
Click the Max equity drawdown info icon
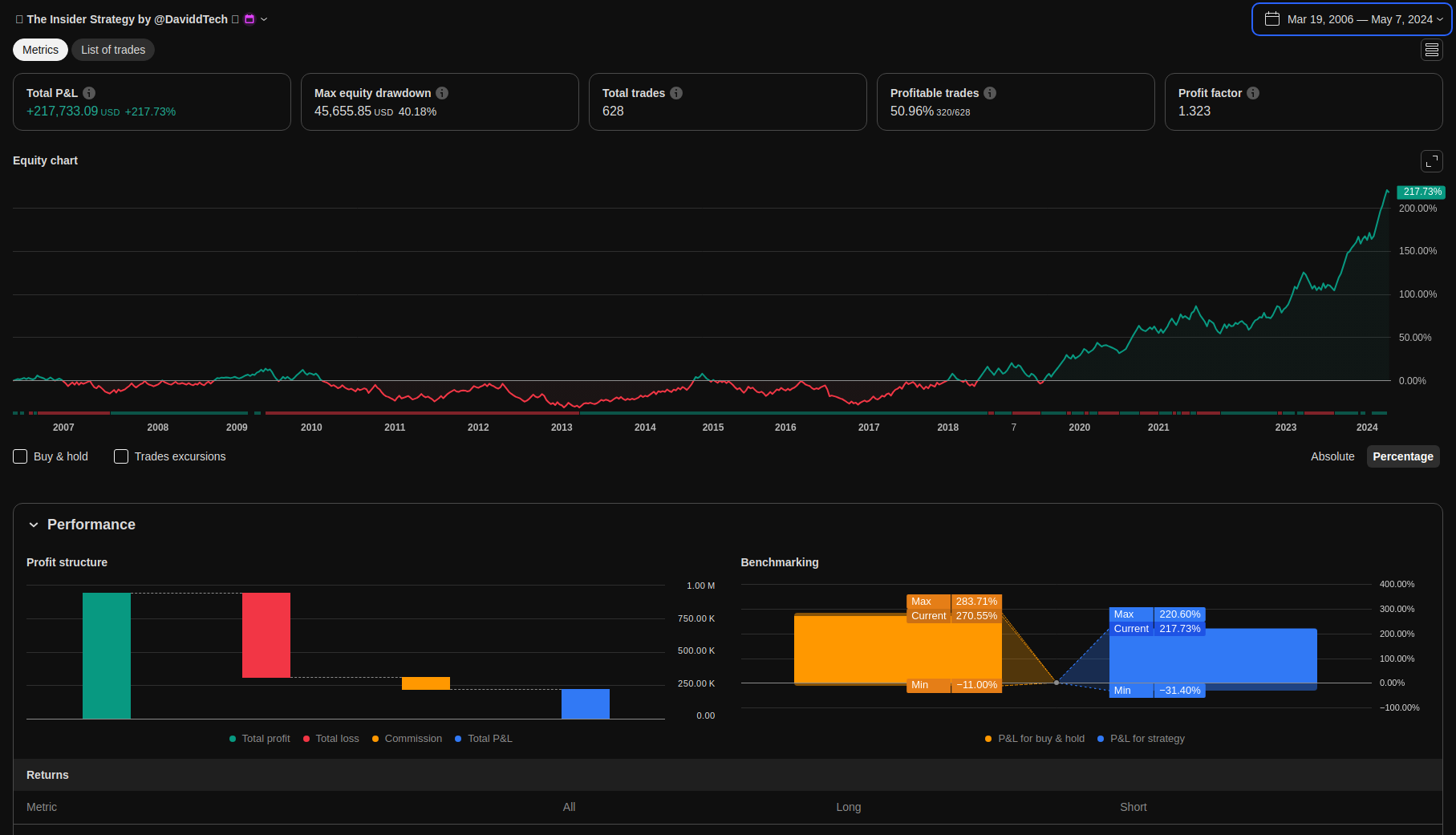[x=442, y=93]
